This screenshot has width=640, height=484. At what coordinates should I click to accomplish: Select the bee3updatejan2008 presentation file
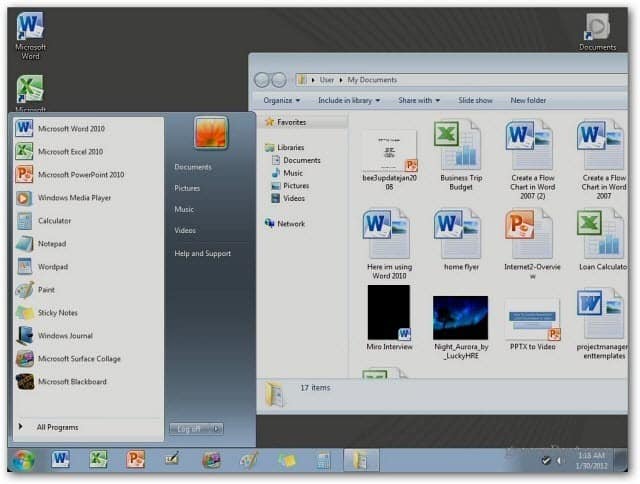(x=390, y=160)
